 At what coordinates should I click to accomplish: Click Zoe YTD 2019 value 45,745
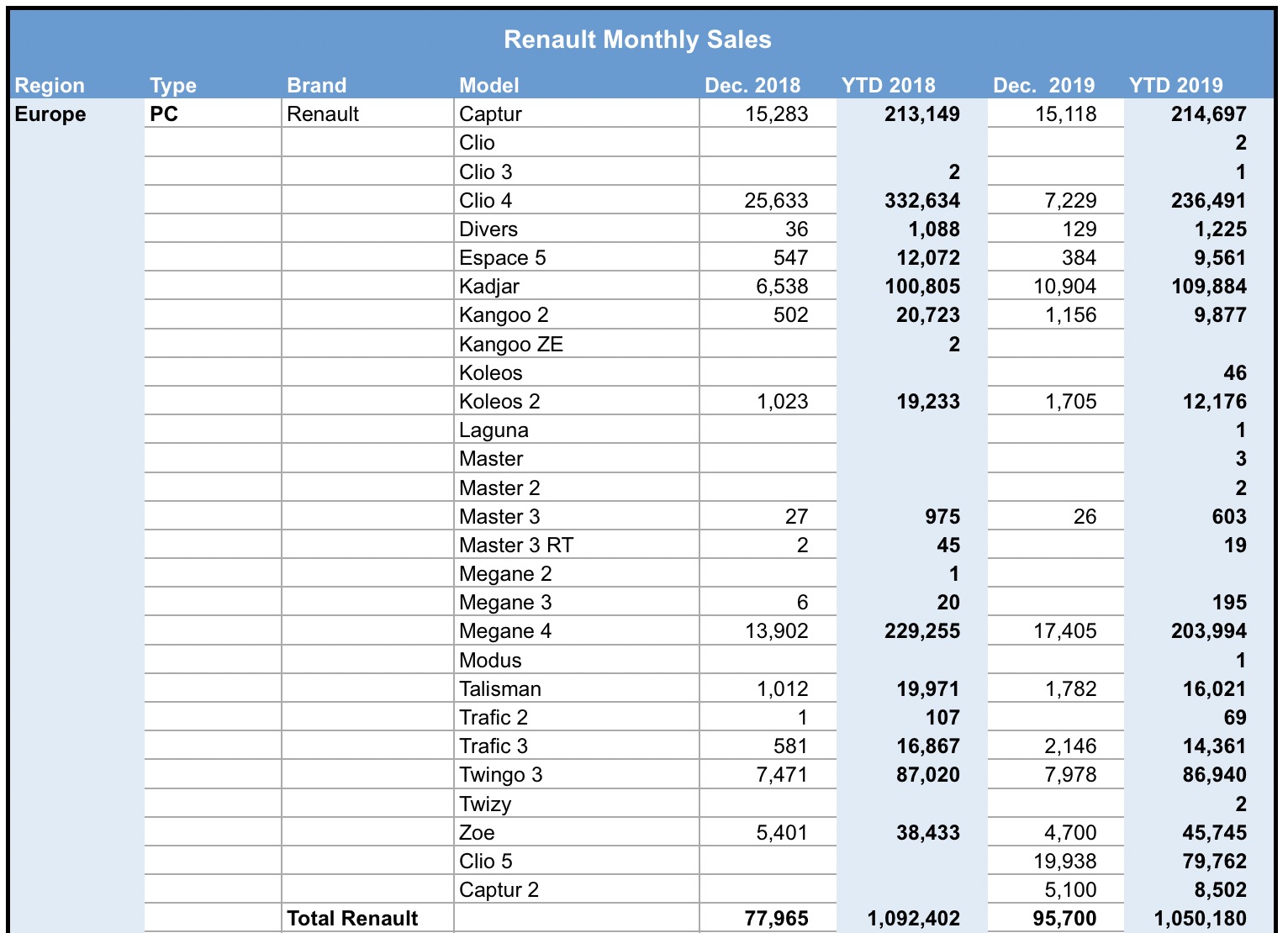1214,832
